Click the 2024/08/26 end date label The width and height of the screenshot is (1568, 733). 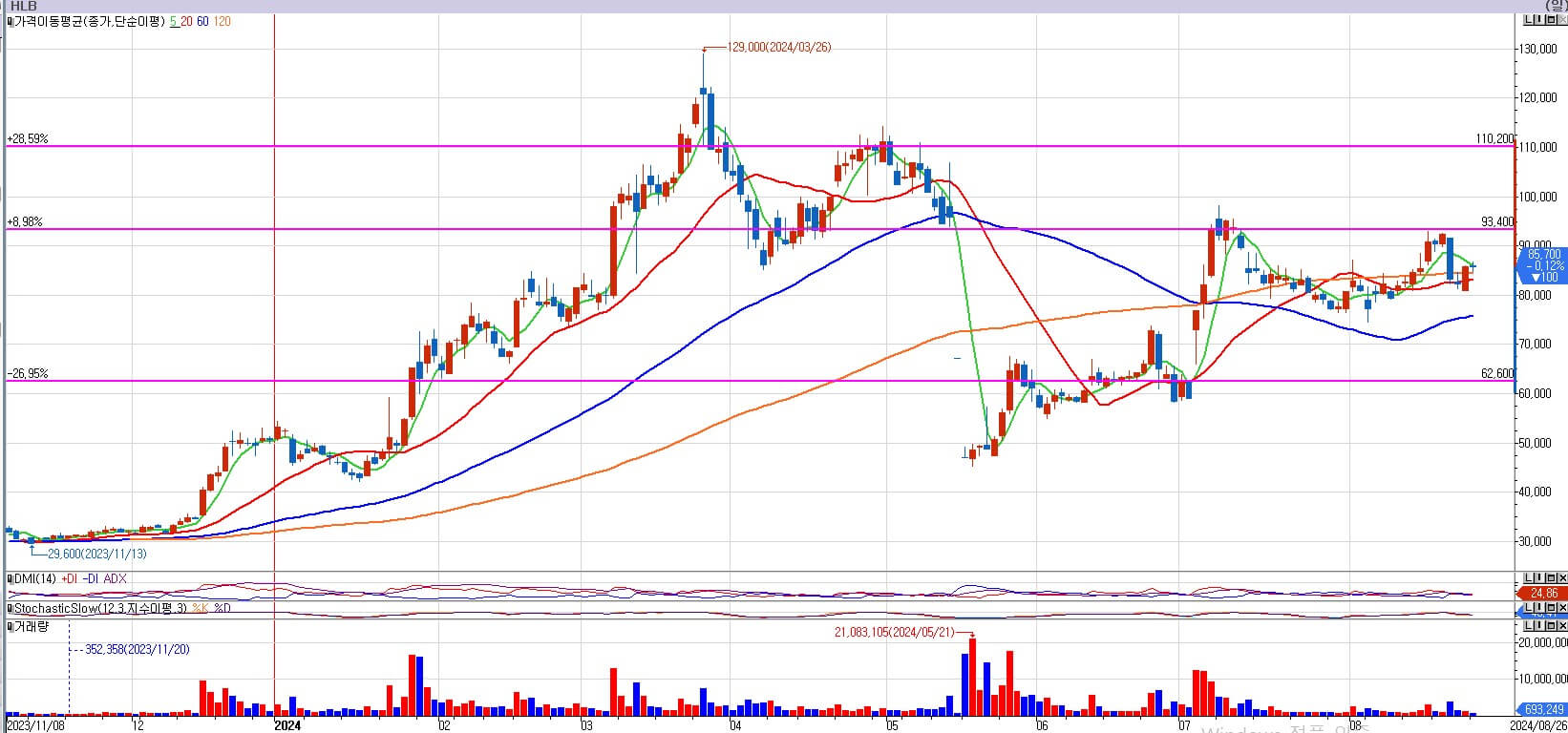coord(1537,726)
